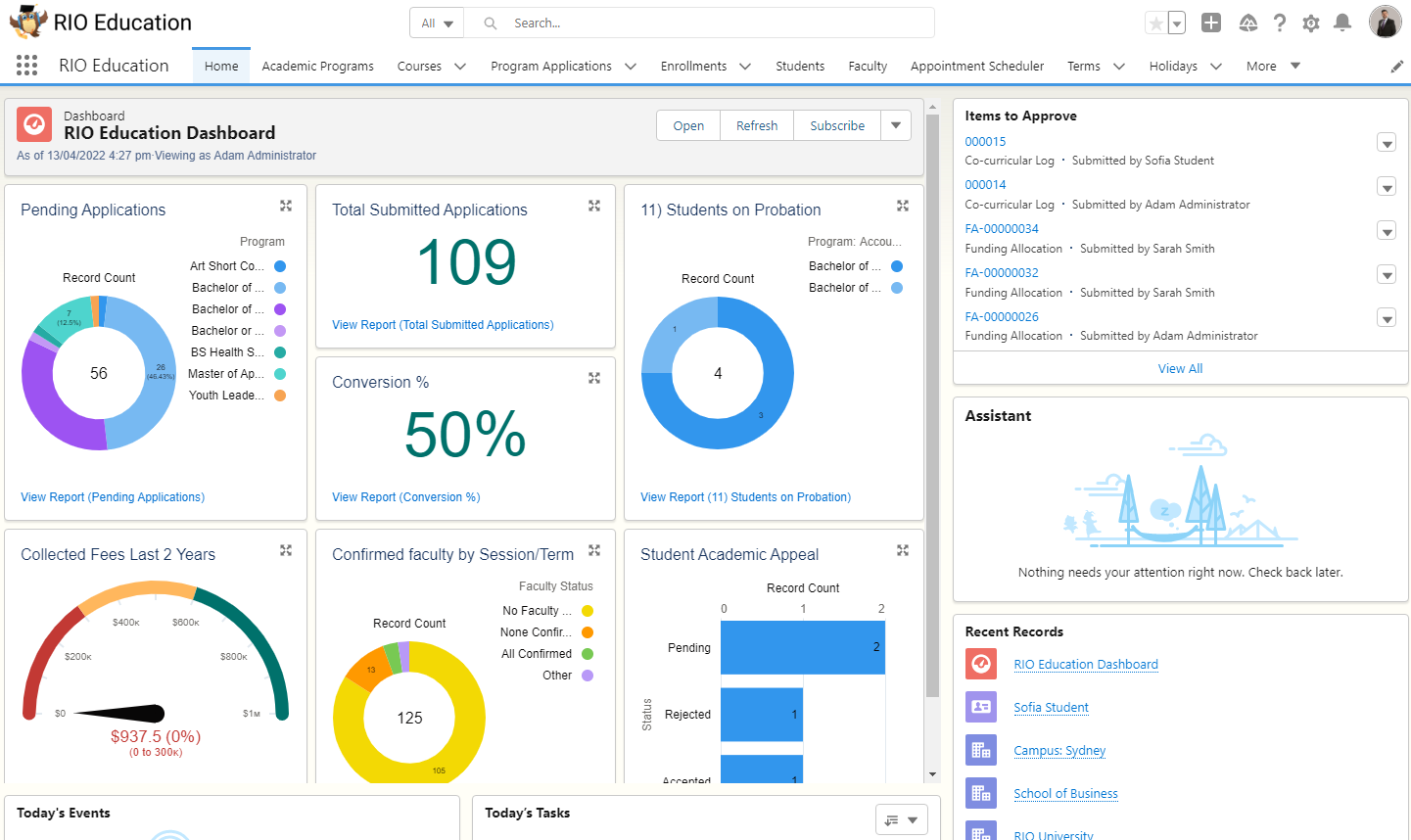Screen dimensions: 1411x840
Task: Click the edit navigation pencil icon
Action: coord(1396,67)
